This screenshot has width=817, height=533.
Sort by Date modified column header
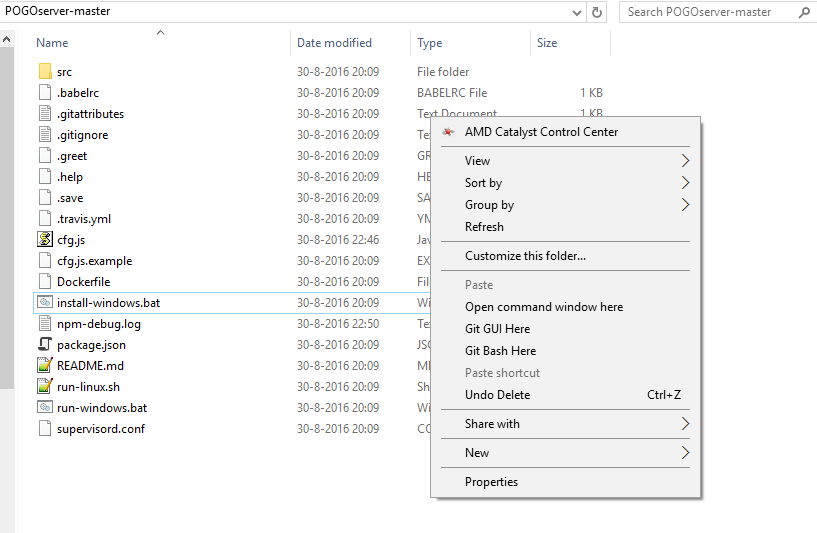pyautogui.click(x=334, y=43)
